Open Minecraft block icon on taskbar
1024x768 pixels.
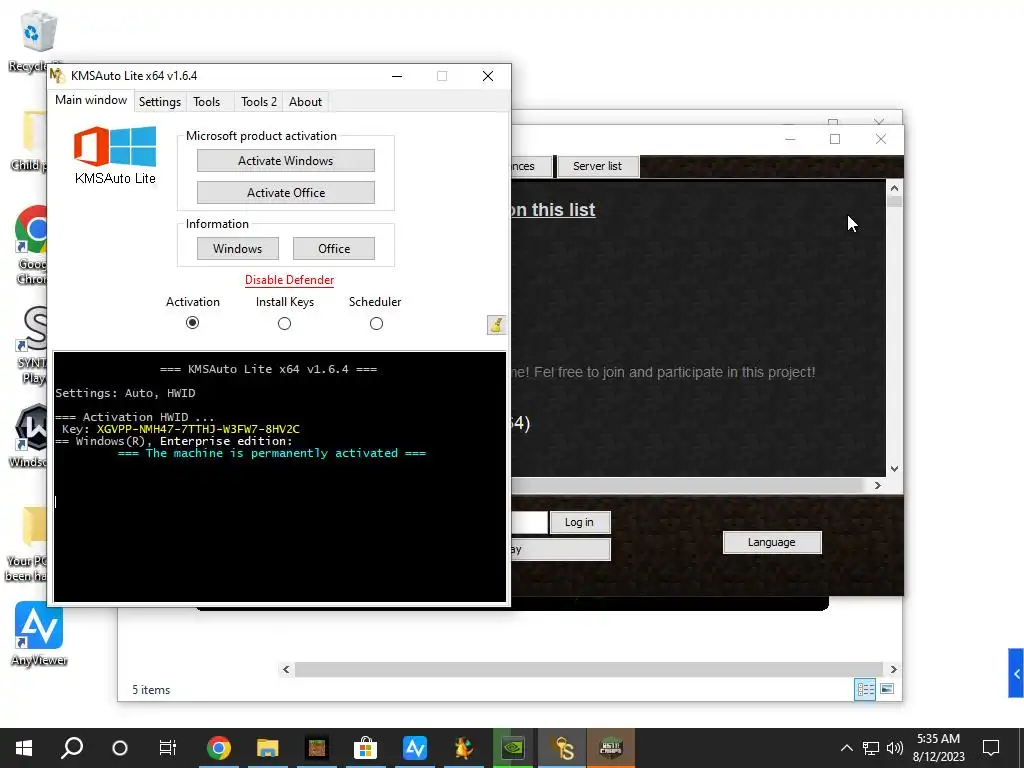[317, 748]
